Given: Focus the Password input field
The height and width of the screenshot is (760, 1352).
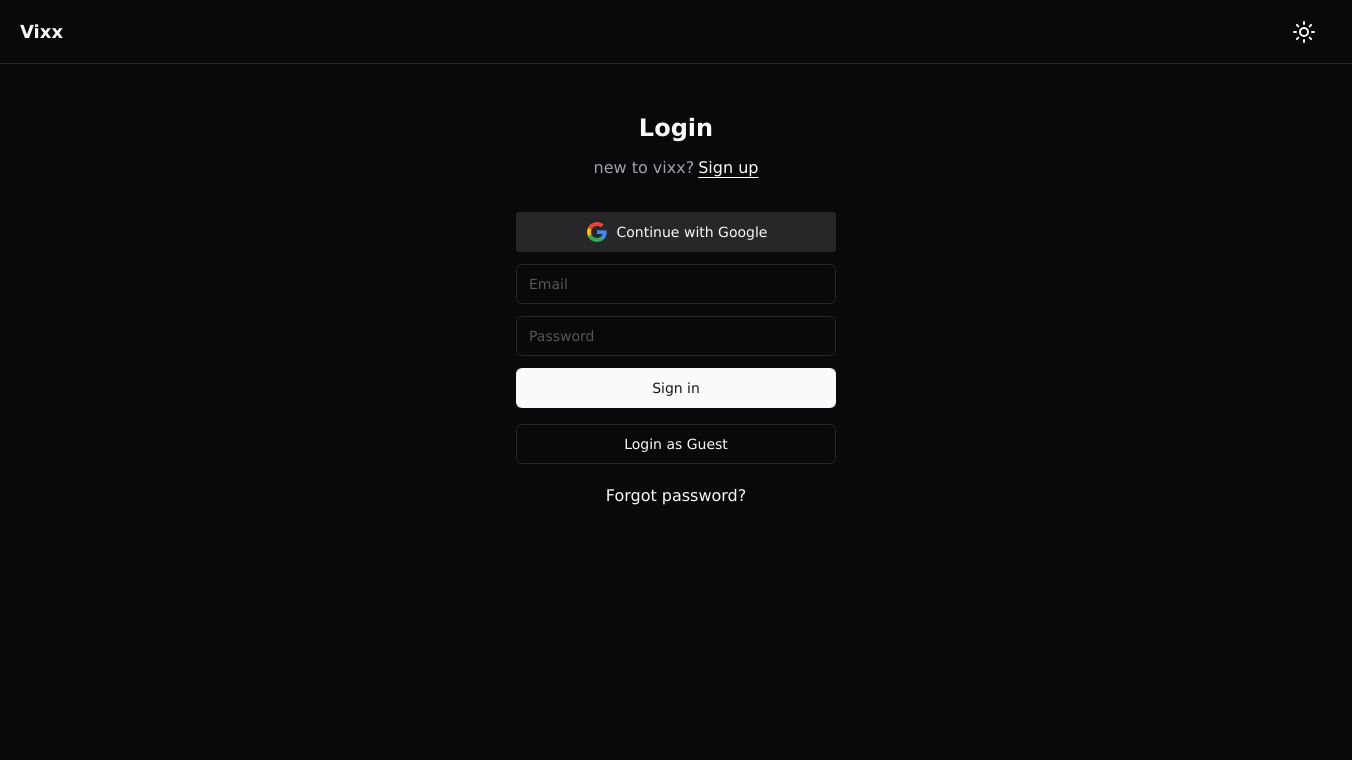Looking at the screenshot, I should point(676,336).
